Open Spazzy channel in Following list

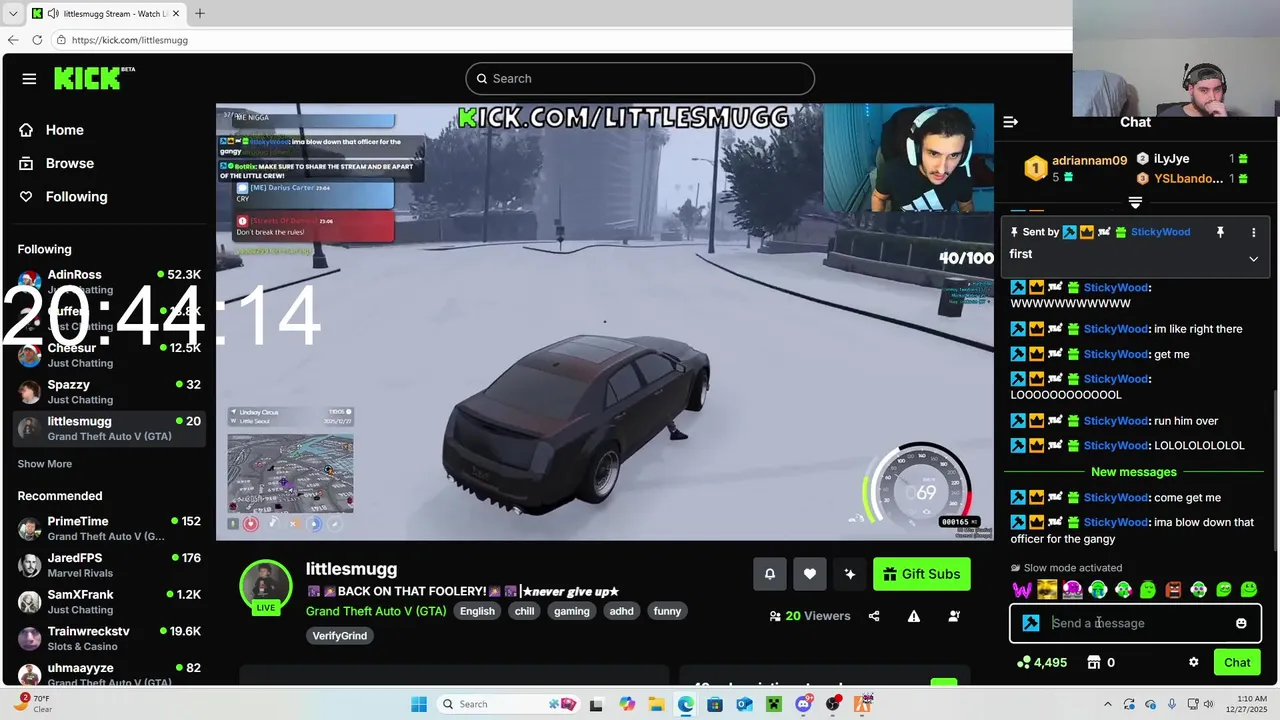coord(109,392)
